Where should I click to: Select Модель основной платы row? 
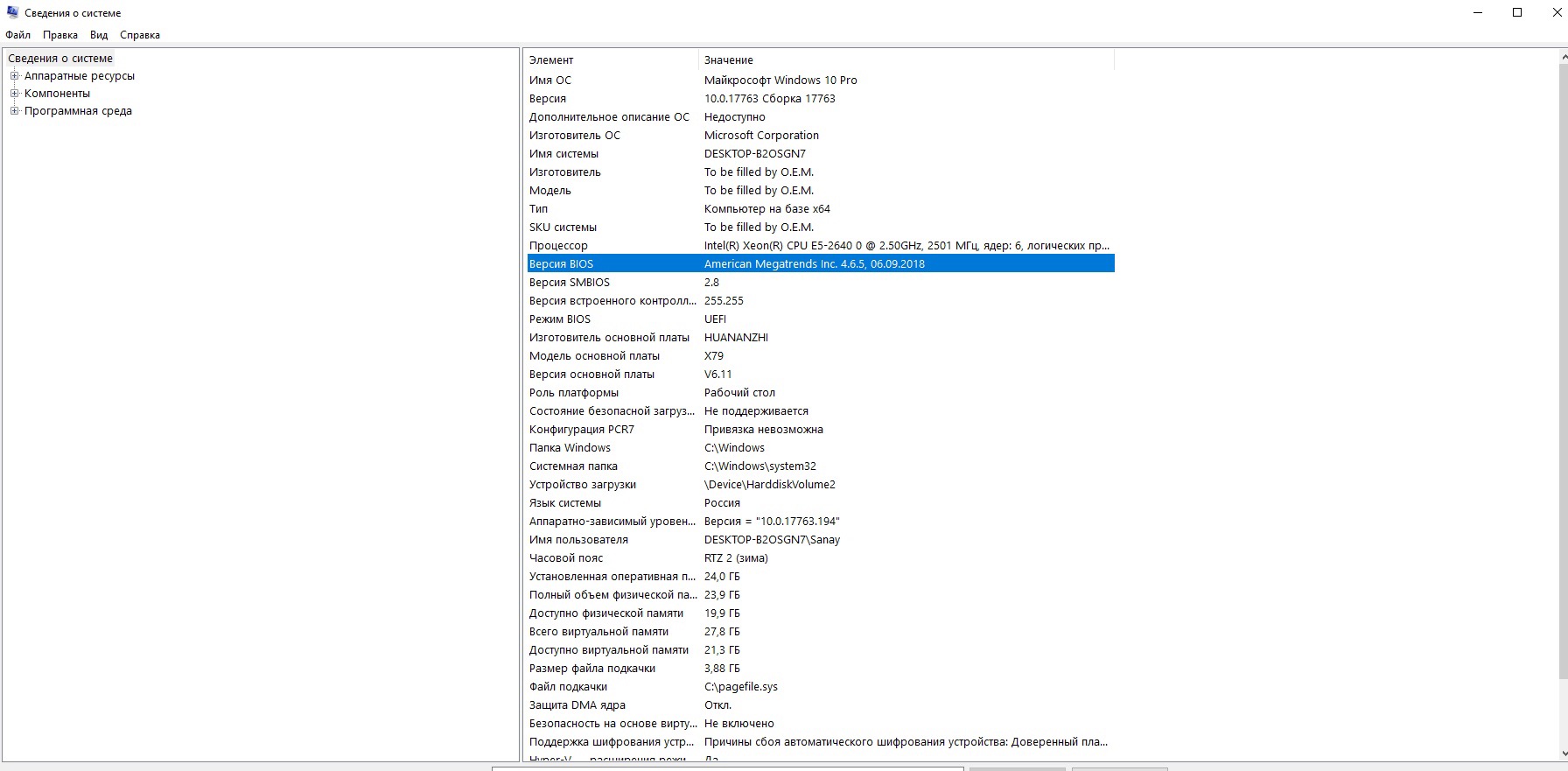pyautogui.click(x=819, y=356)
